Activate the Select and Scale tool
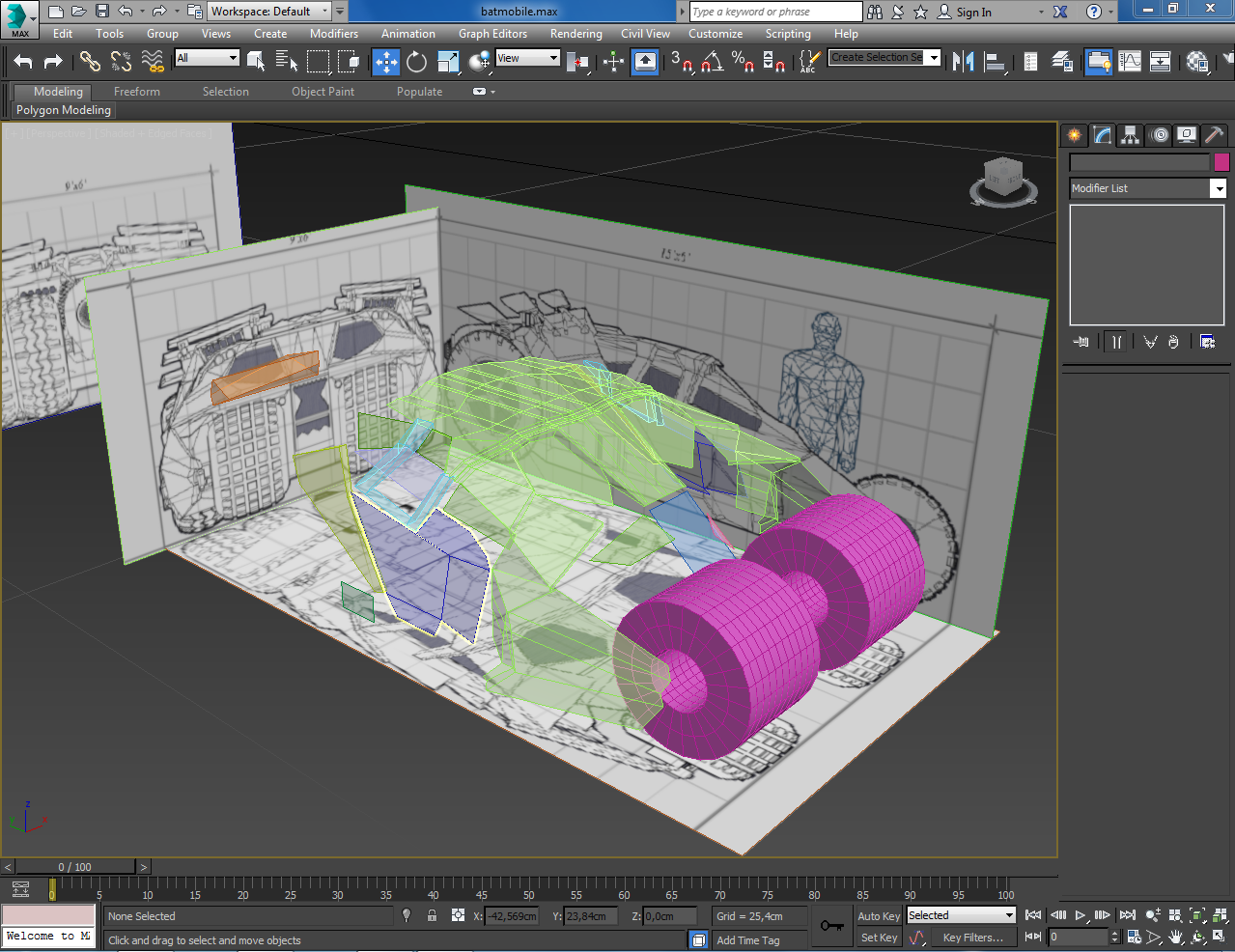 448,62
